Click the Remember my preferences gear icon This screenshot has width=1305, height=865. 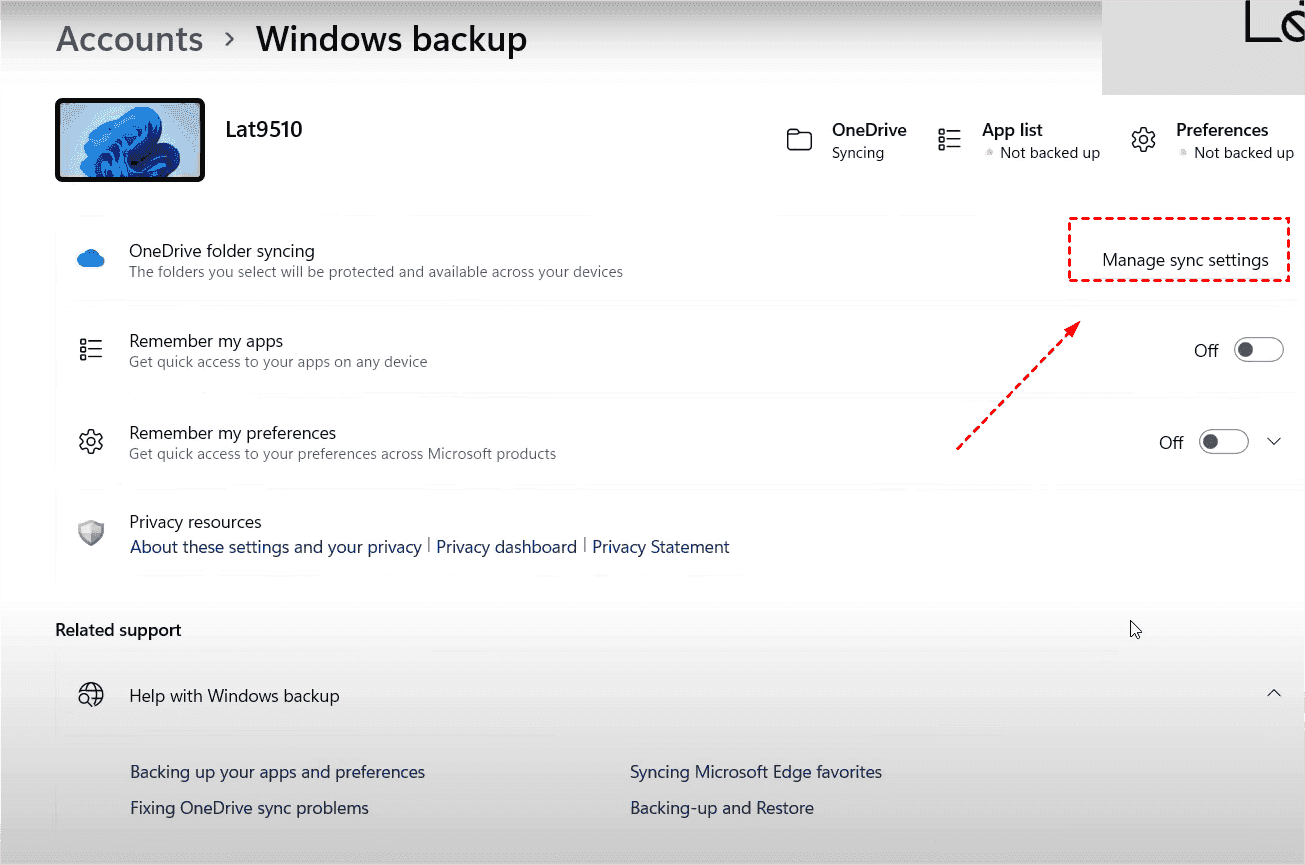(91, 441)
